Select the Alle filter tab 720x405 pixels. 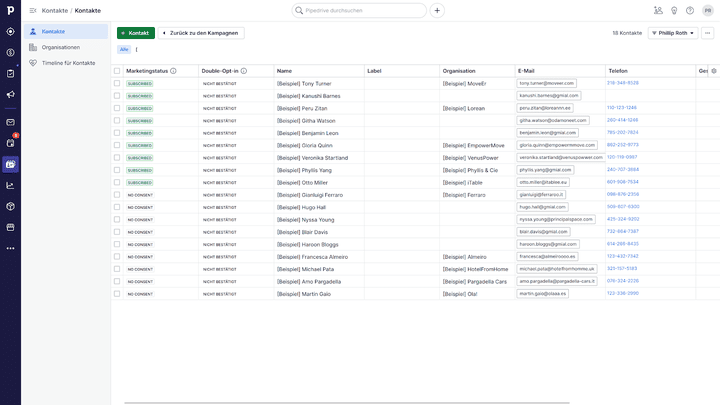(x=124, y=50)
